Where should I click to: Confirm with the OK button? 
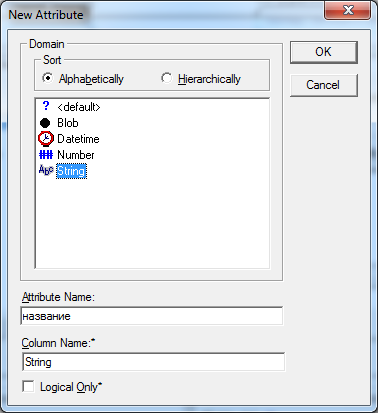click(324, 52)
